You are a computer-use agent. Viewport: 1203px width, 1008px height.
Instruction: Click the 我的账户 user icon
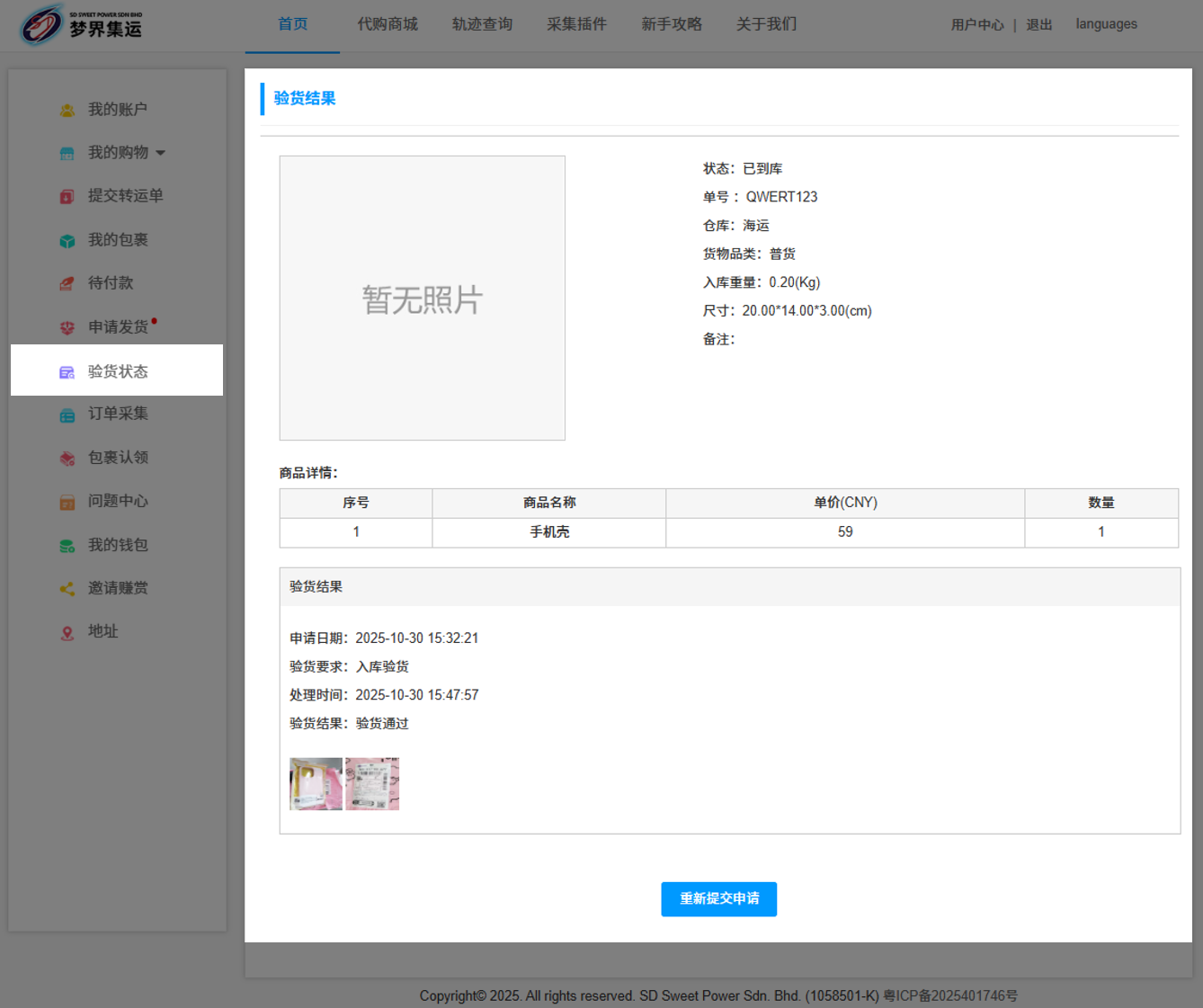tap(67, 110)
